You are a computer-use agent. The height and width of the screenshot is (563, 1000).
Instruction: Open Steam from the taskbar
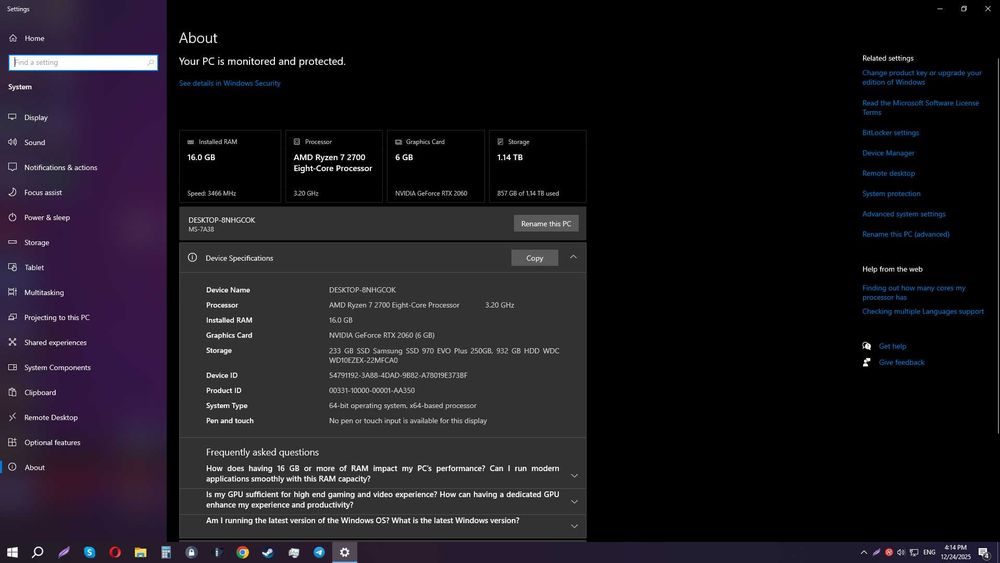(268, 552)
